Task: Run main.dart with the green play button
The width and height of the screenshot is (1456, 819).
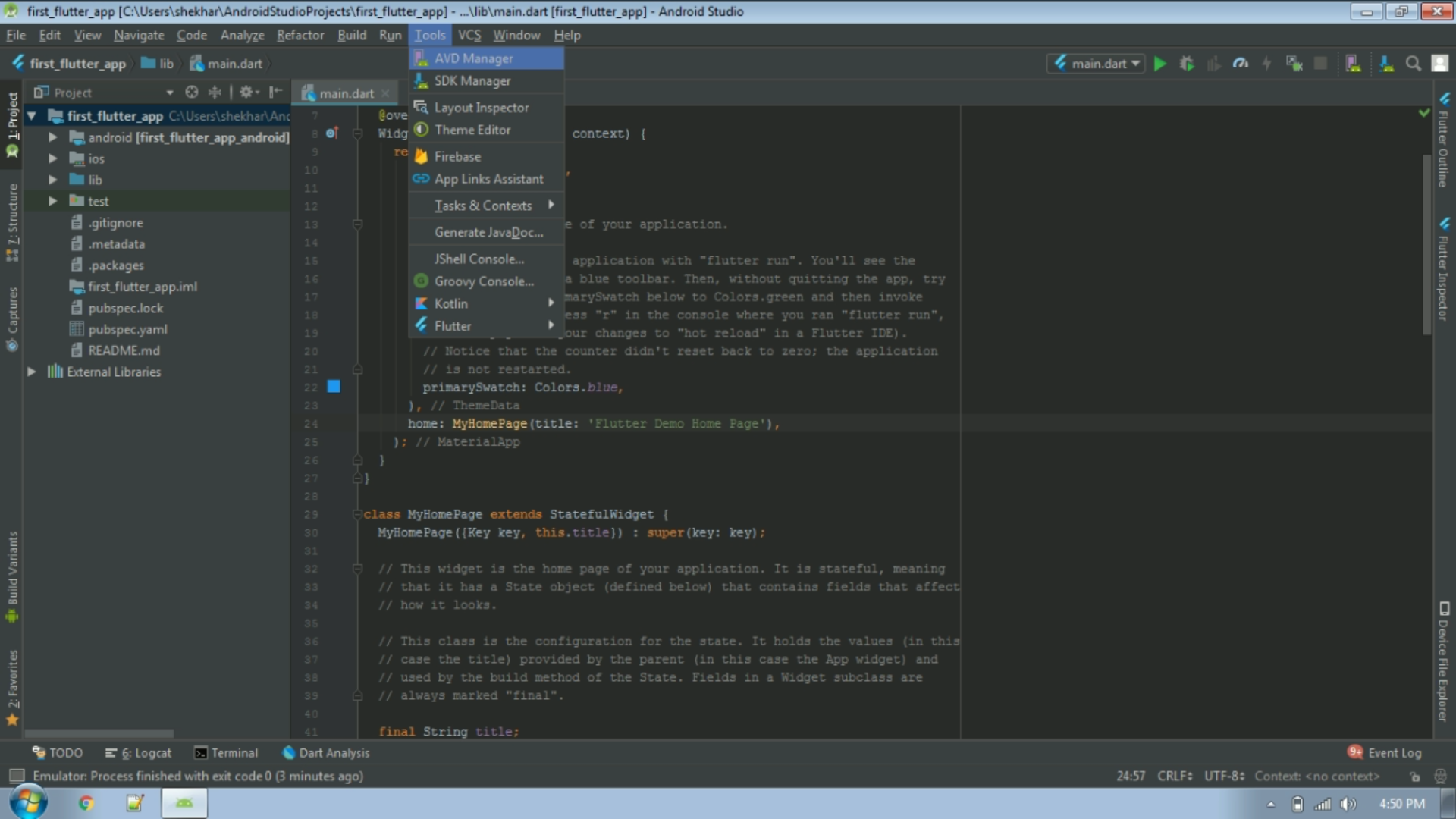Action: 1160,63
